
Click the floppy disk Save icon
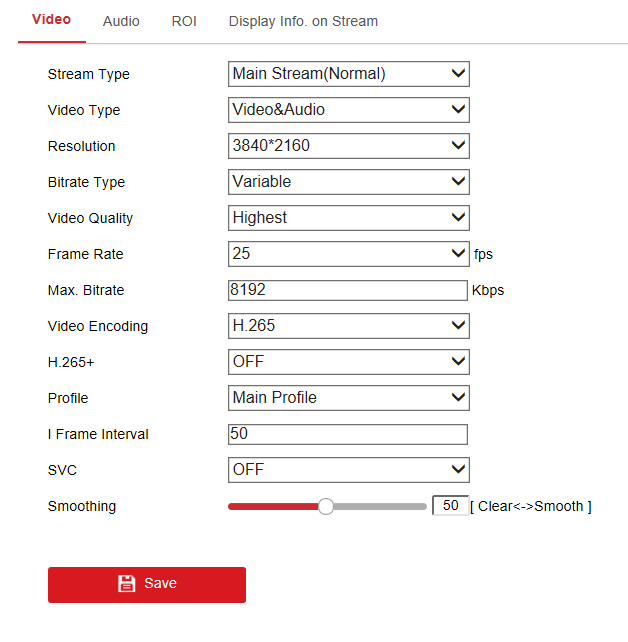pyautogui.click(x=126, y=584)
